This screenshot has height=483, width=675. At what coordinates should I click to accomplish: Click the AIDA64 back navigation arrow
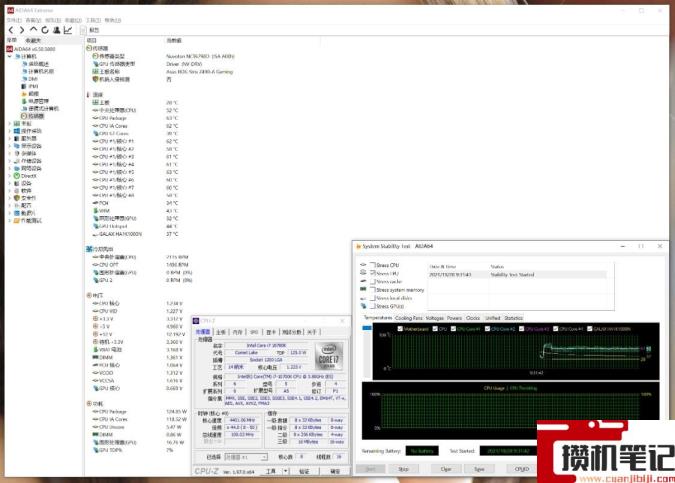click(11, 30)
